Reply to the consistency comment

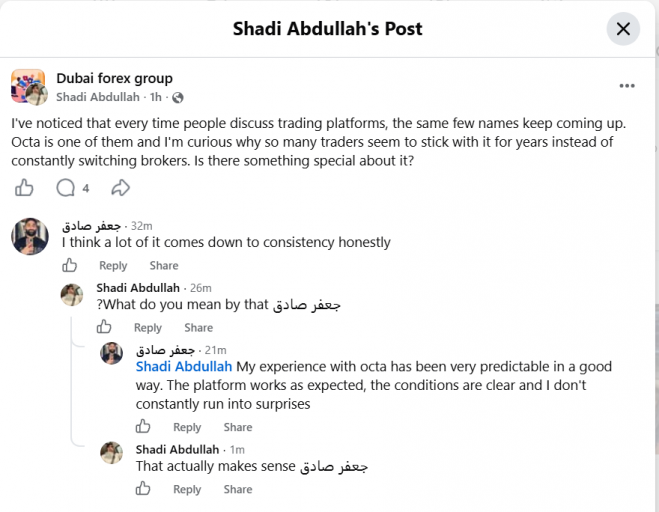[113, 266]
